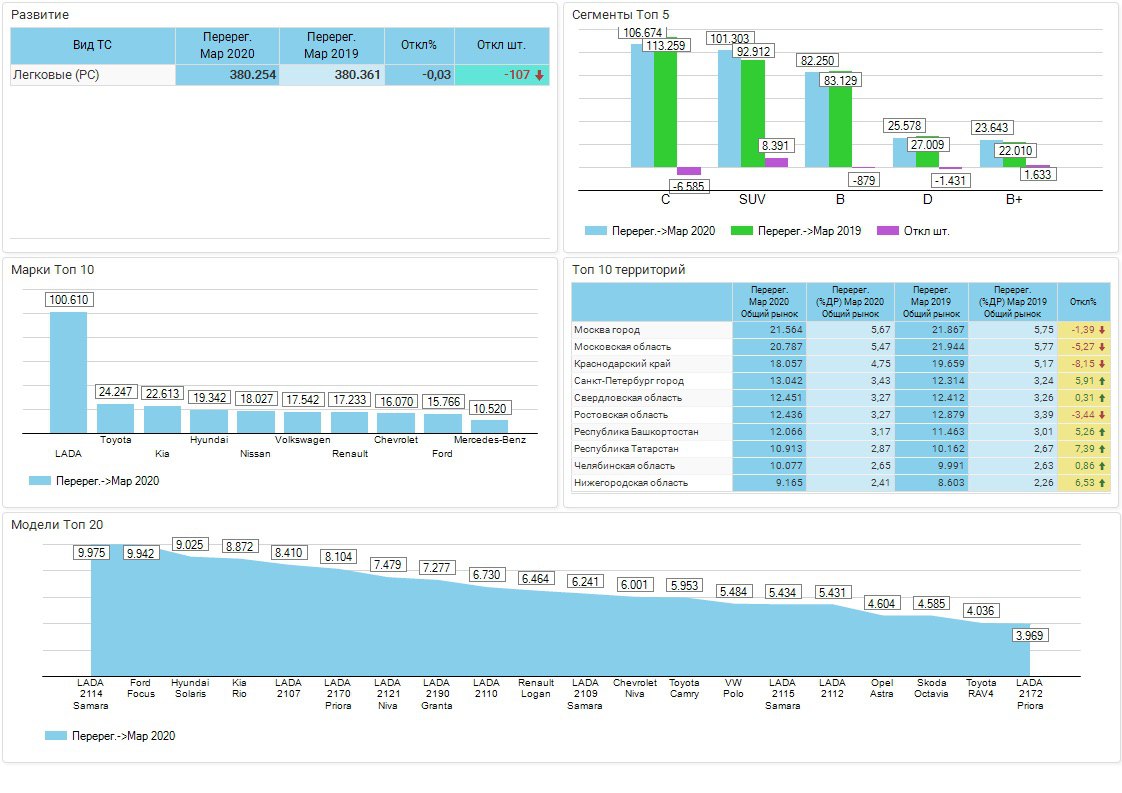Click the Топ 10 территорий panel title

(x=628, y=270)
